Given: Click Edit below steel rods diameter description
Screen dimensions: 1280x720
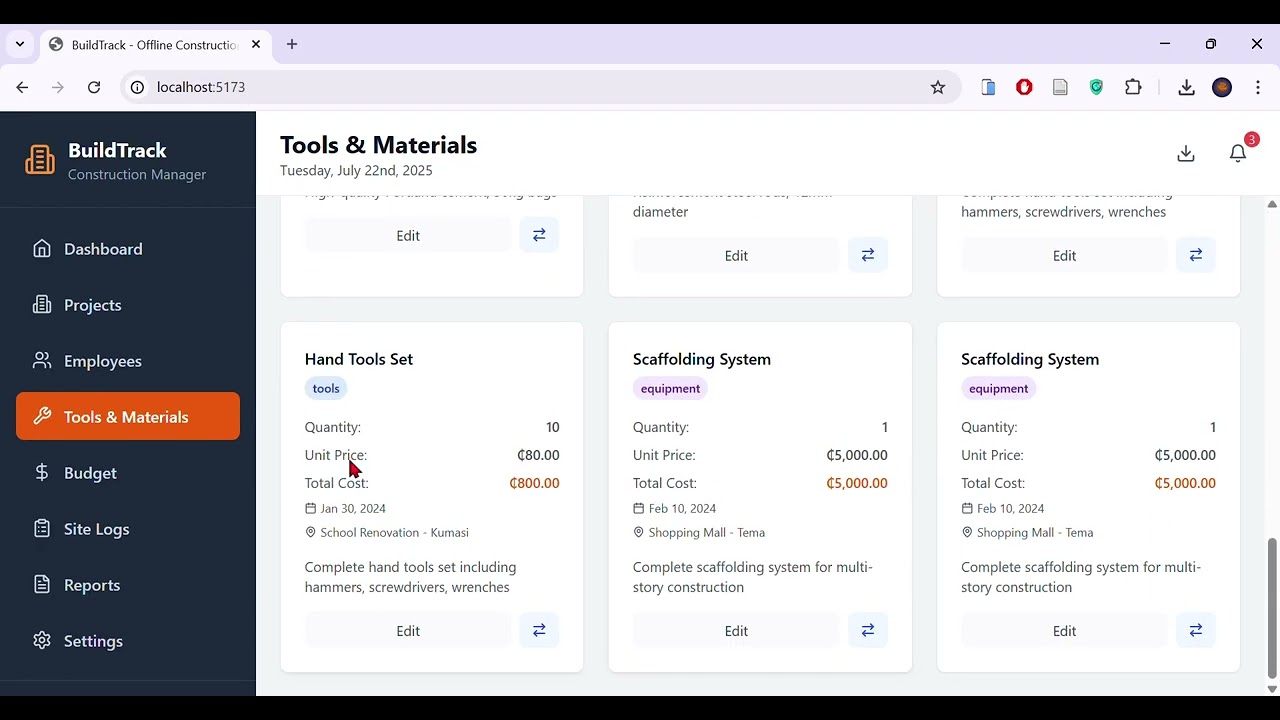Looking at the screenshot, I should 736,256.
